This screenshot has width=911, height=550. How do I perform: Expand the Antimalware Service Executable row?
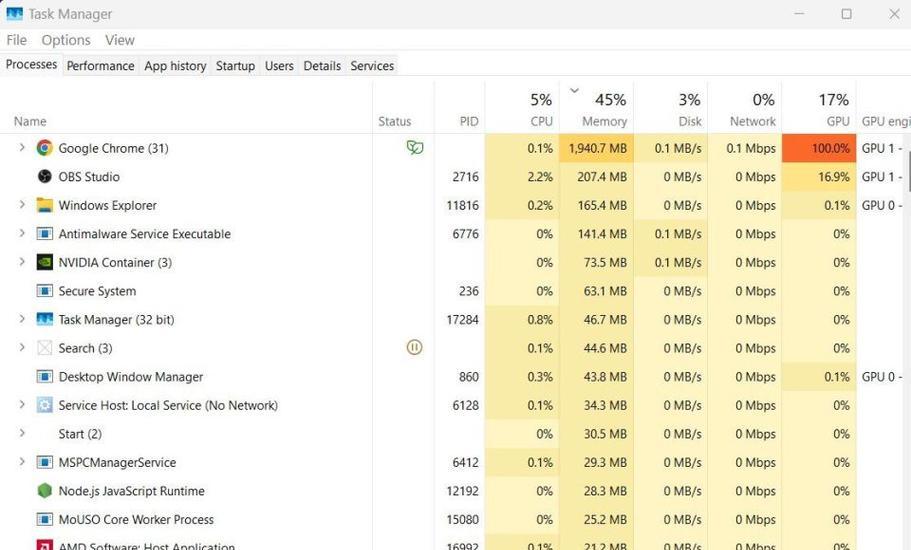pyautogui.click(x=22, y=233)
